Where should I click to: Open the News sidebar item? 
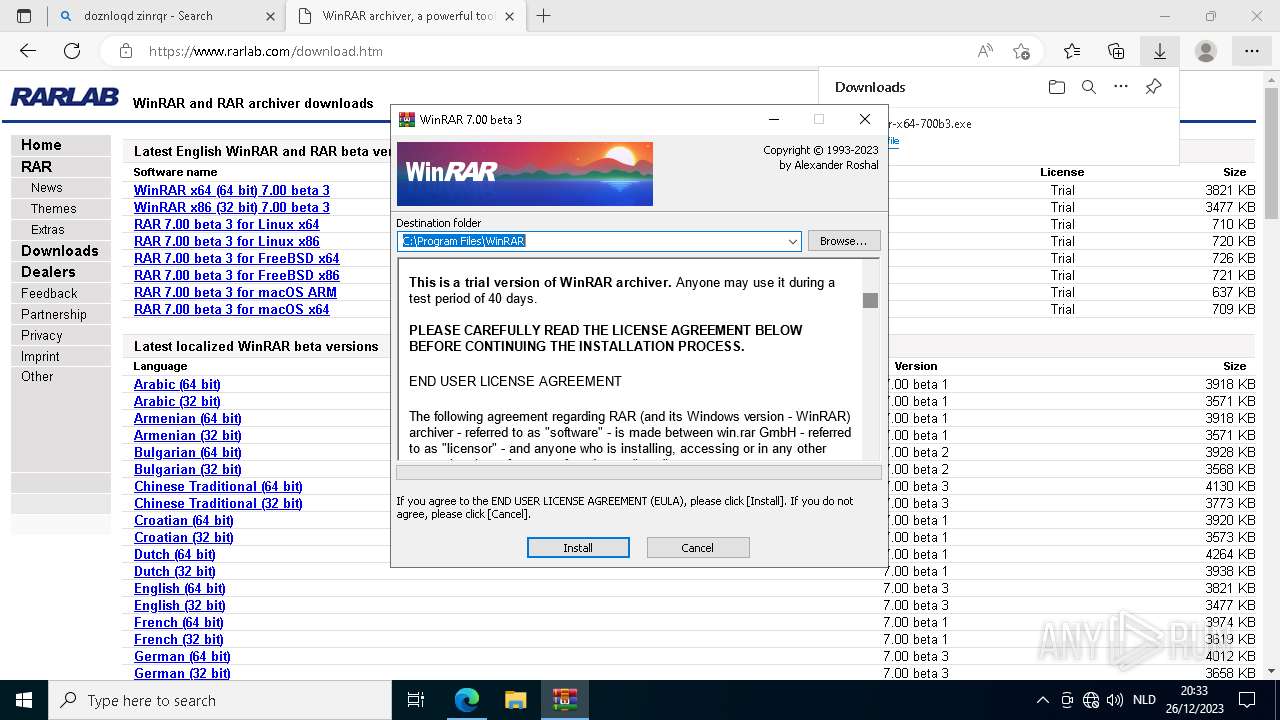point(46,187)
